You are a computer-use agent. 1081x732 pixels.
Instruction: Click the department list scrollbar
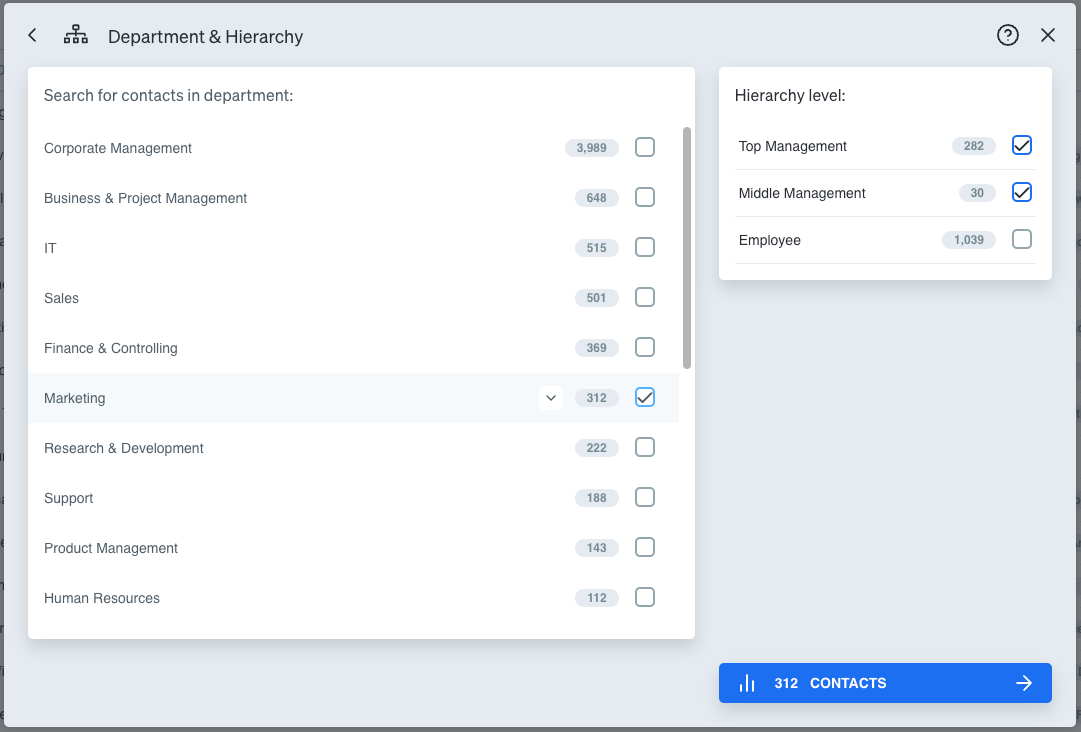click(687, 248)
